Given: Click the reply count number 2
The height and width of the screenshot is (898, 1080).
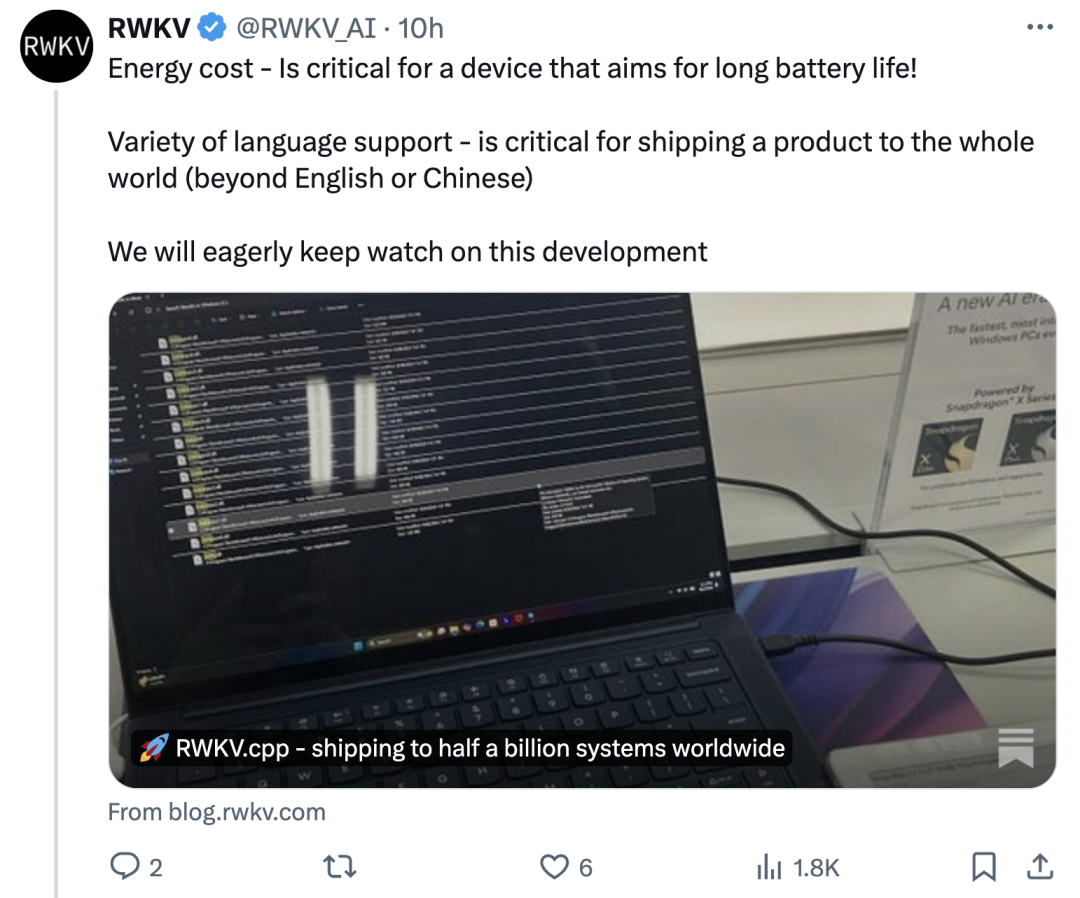Looking at the screenshot, I should pos(156,868).
